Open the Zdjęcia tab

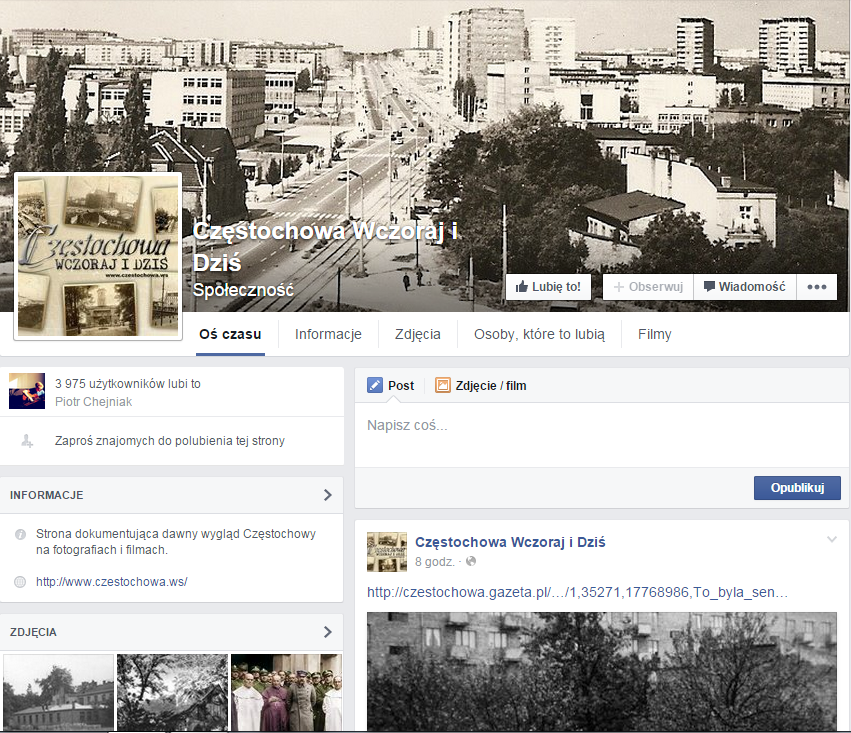click(x=418, y=335)
